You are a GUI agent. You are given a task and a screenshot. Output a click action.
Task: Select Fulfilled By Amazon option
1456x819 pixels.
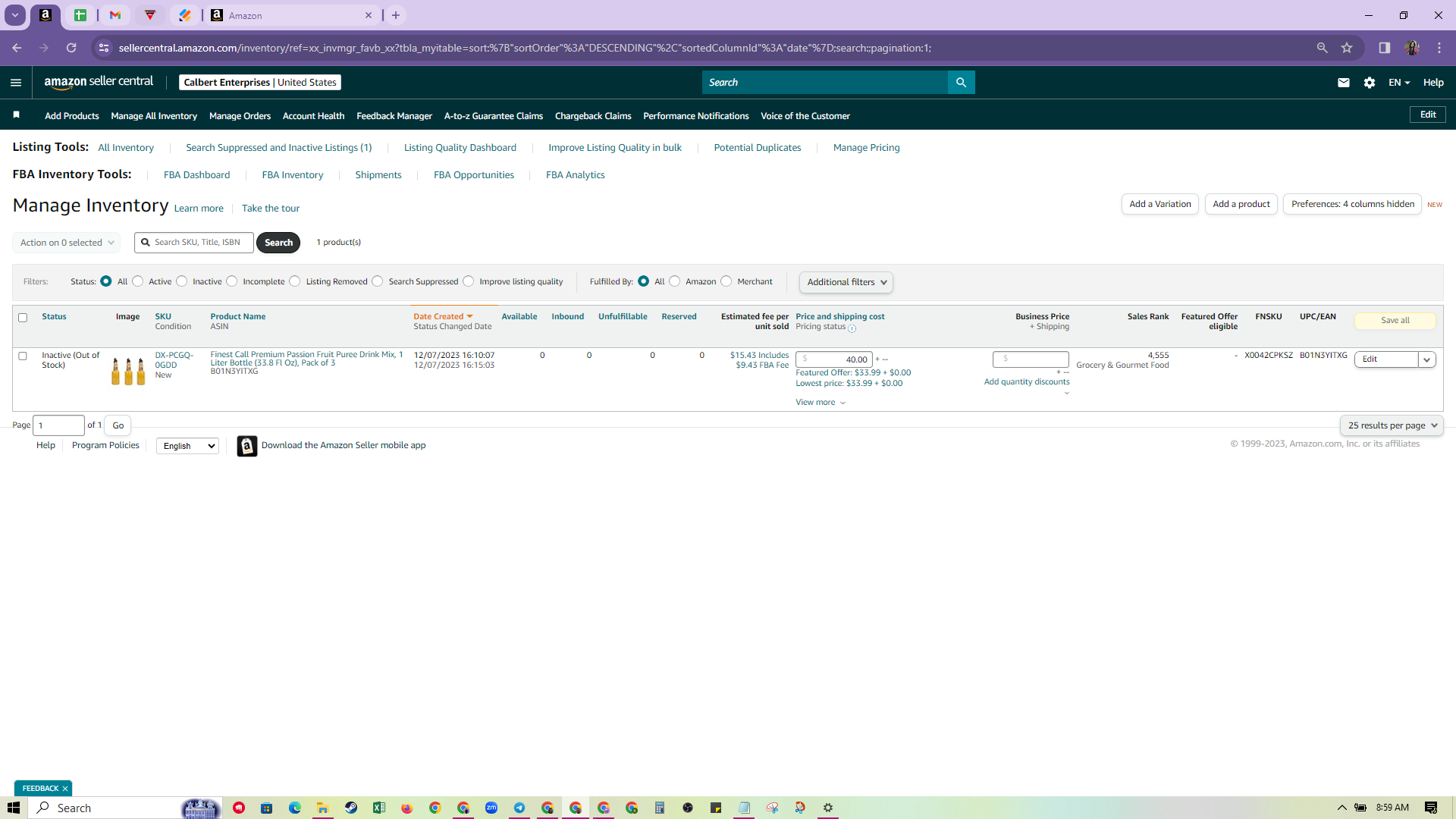[x=674, y=281]
